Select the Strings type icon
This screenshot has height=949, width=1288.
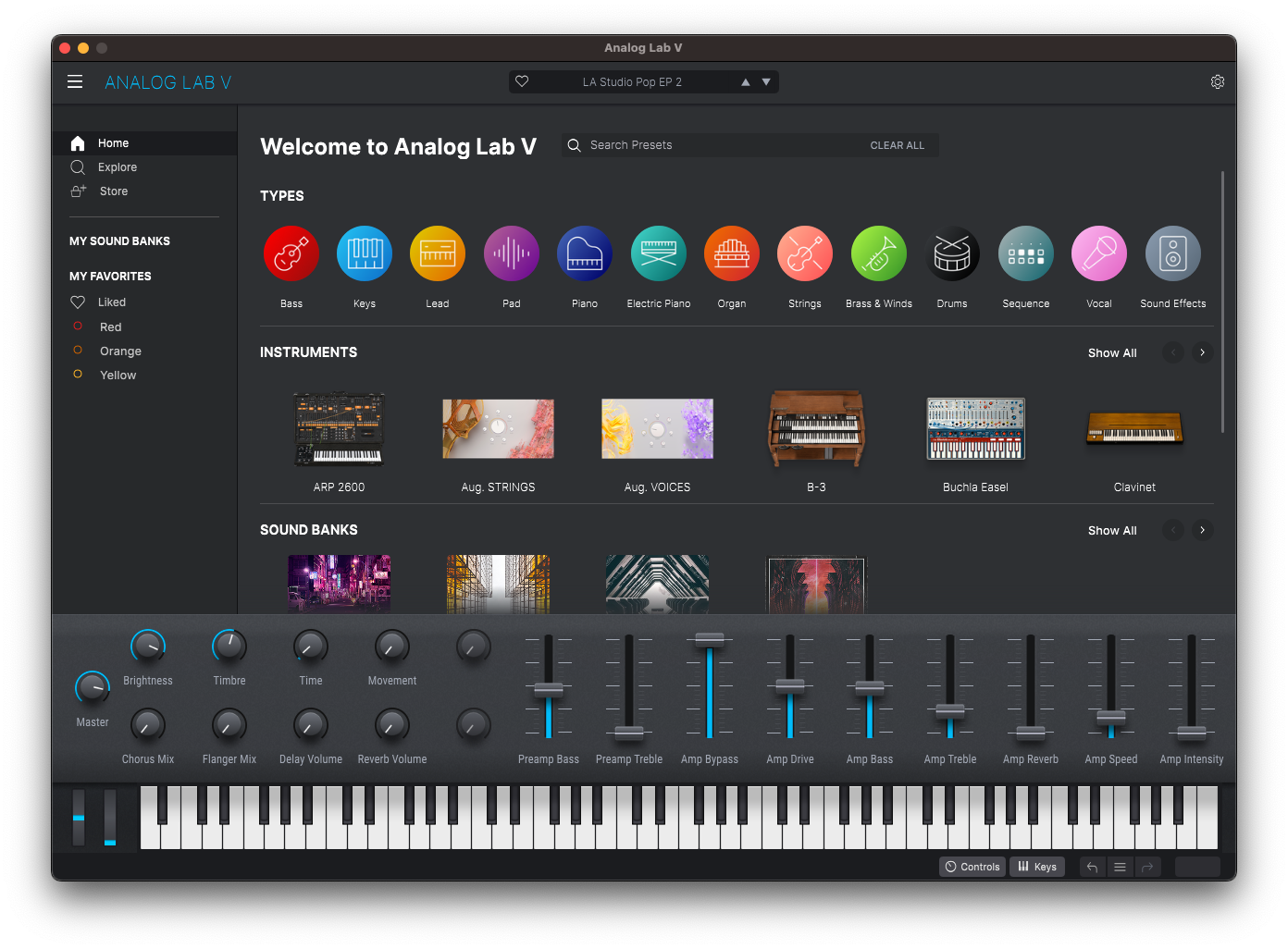805,253
